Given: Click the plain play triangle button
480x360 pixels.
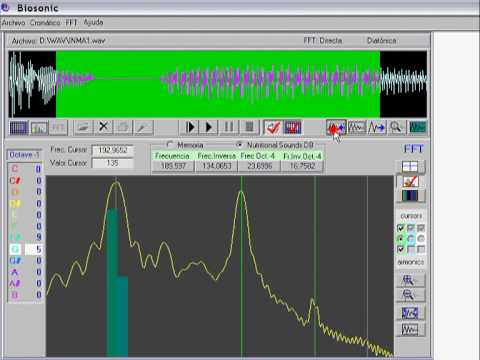Looking at the screenshot, I should tap(209, 127).
